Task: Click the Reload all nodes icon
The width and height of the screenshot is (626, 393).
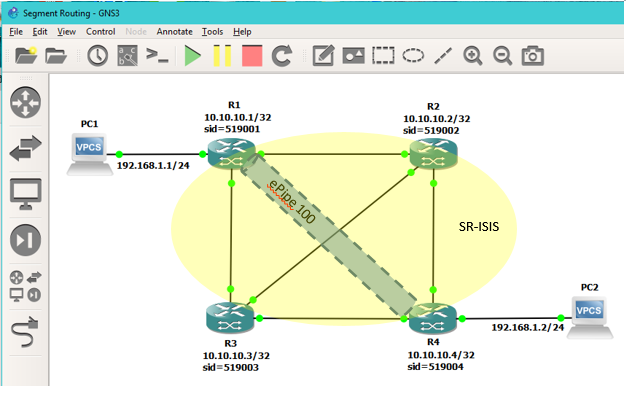Action: point(282,56)
